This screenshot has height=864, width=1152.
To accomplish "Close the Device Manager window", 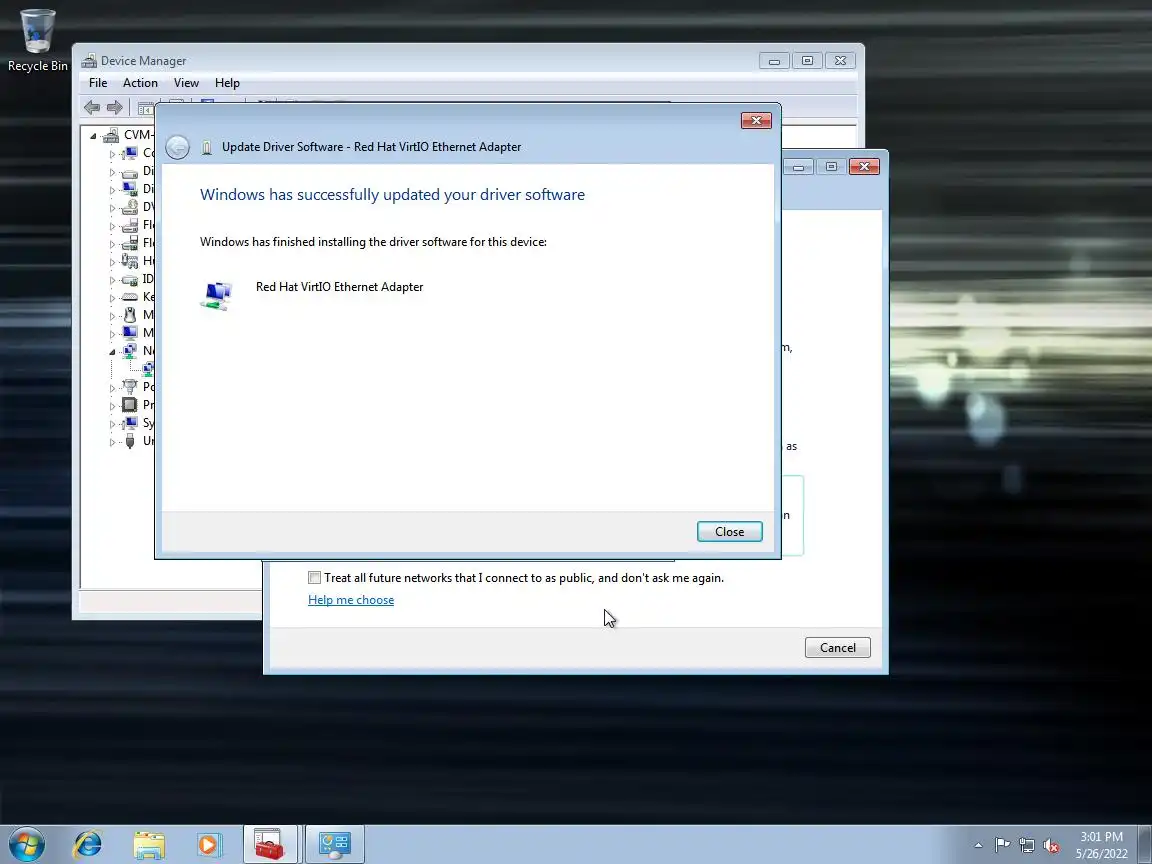I will pos(840,61).
